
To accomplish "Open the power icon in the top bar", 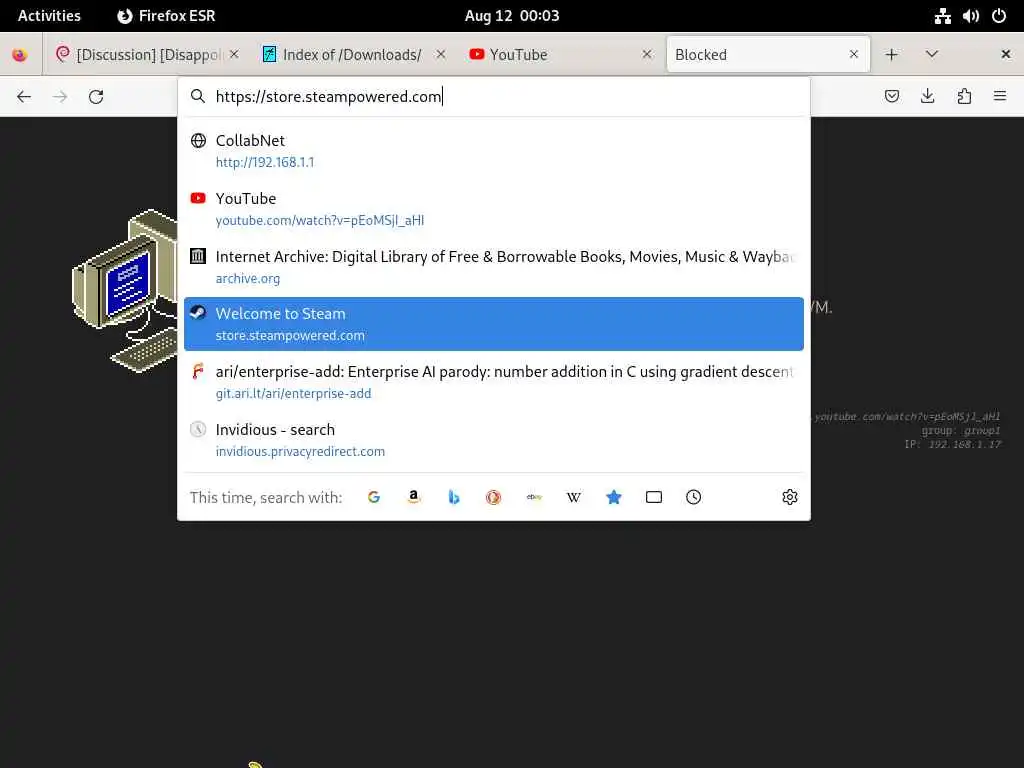I will pos(999,16).
